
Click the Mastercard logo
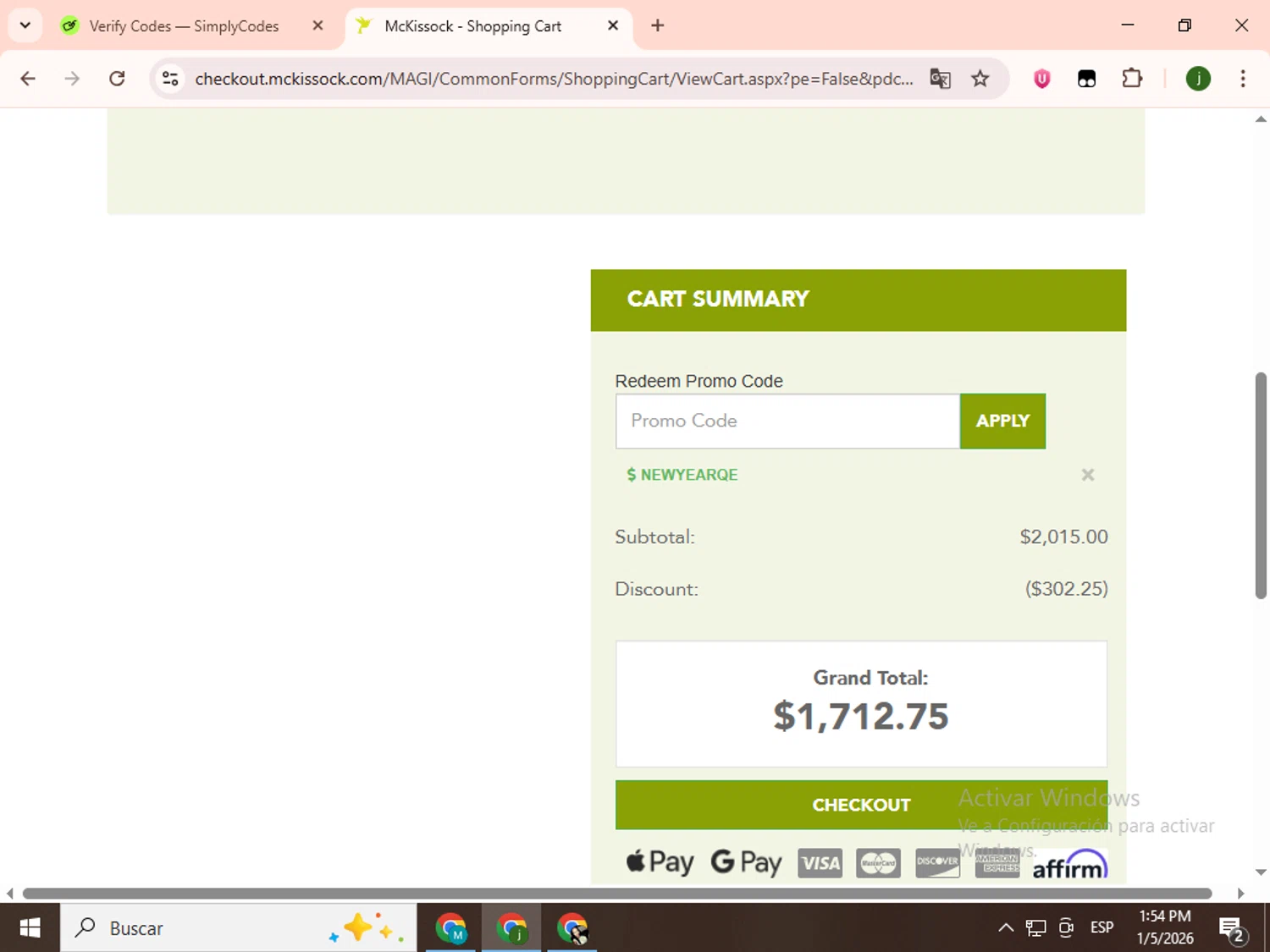click(878, 863)
